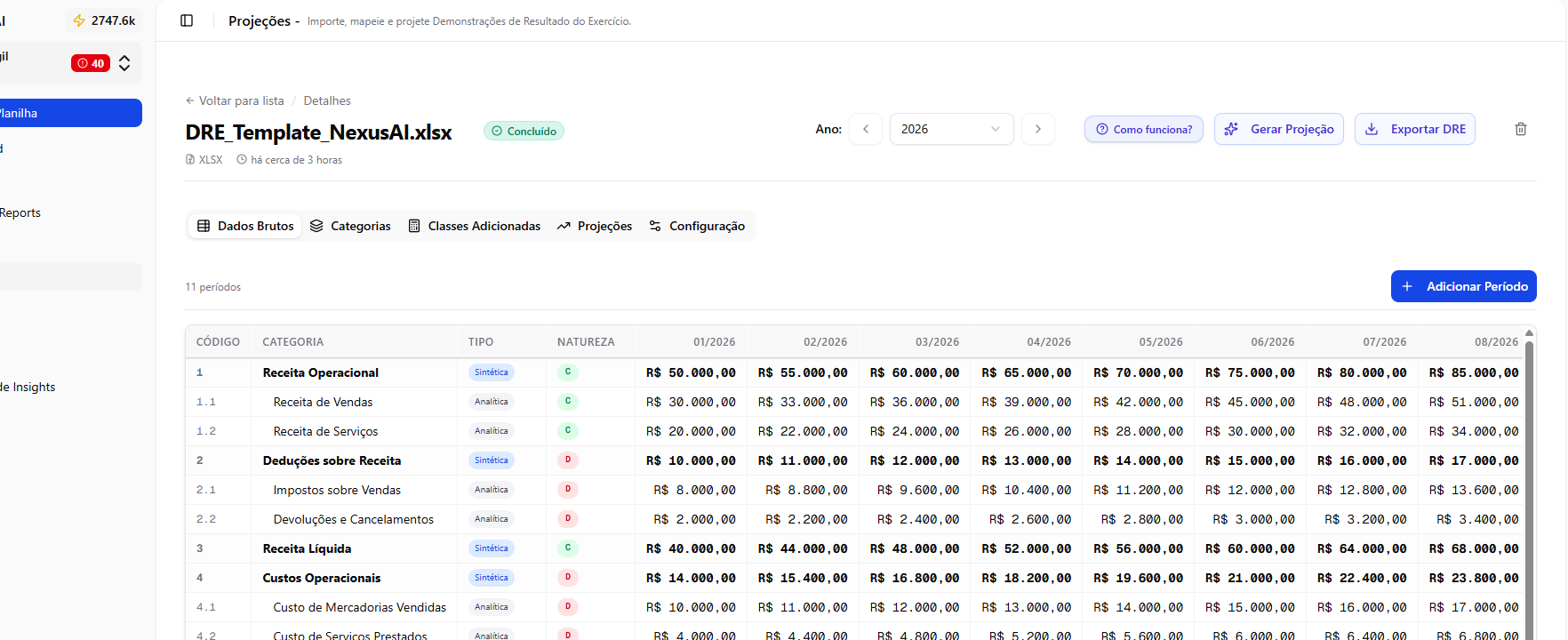Open Insights item in the sidebar
The image size is (1568, 640).
(28, 387)
